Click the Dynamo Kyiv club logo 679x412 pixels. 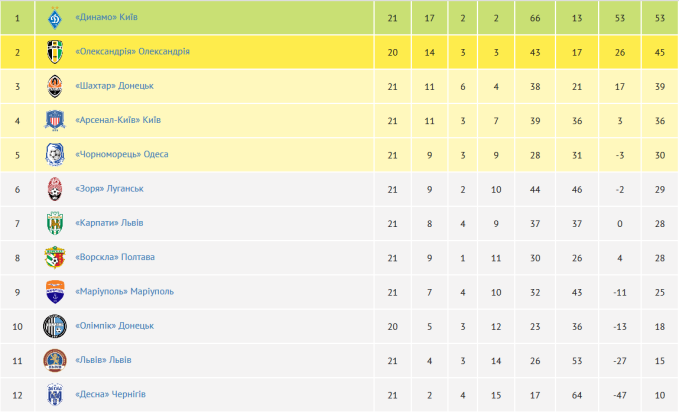(x=54, y=17)
